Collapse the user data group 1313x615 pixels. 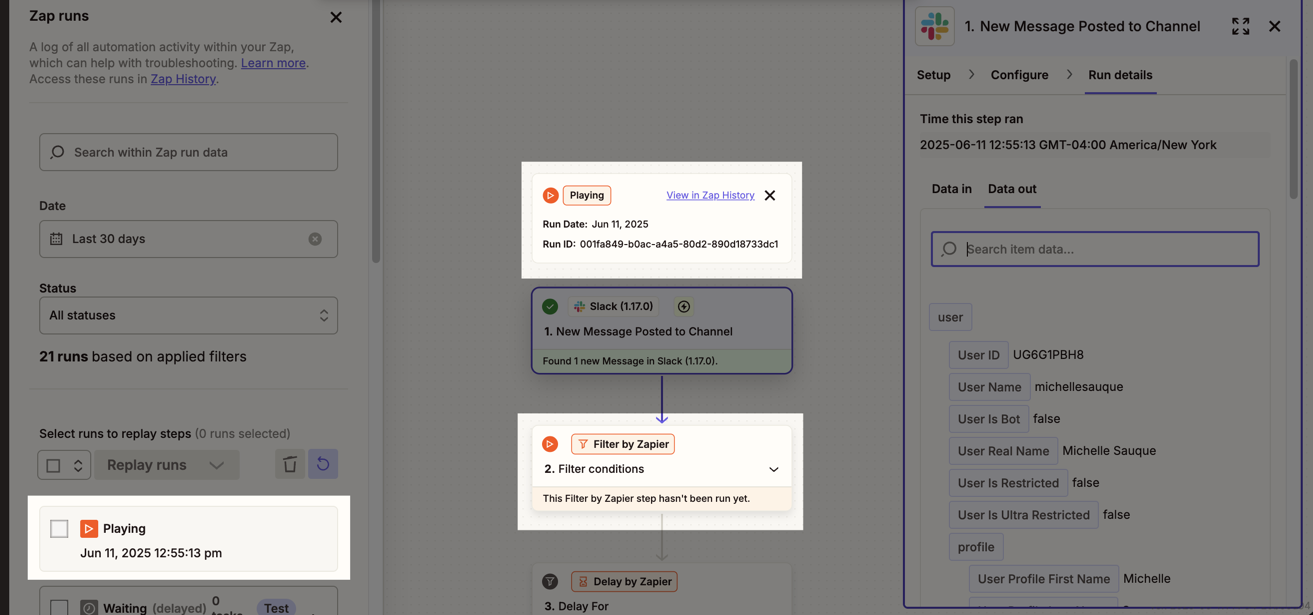click(950, 317)
